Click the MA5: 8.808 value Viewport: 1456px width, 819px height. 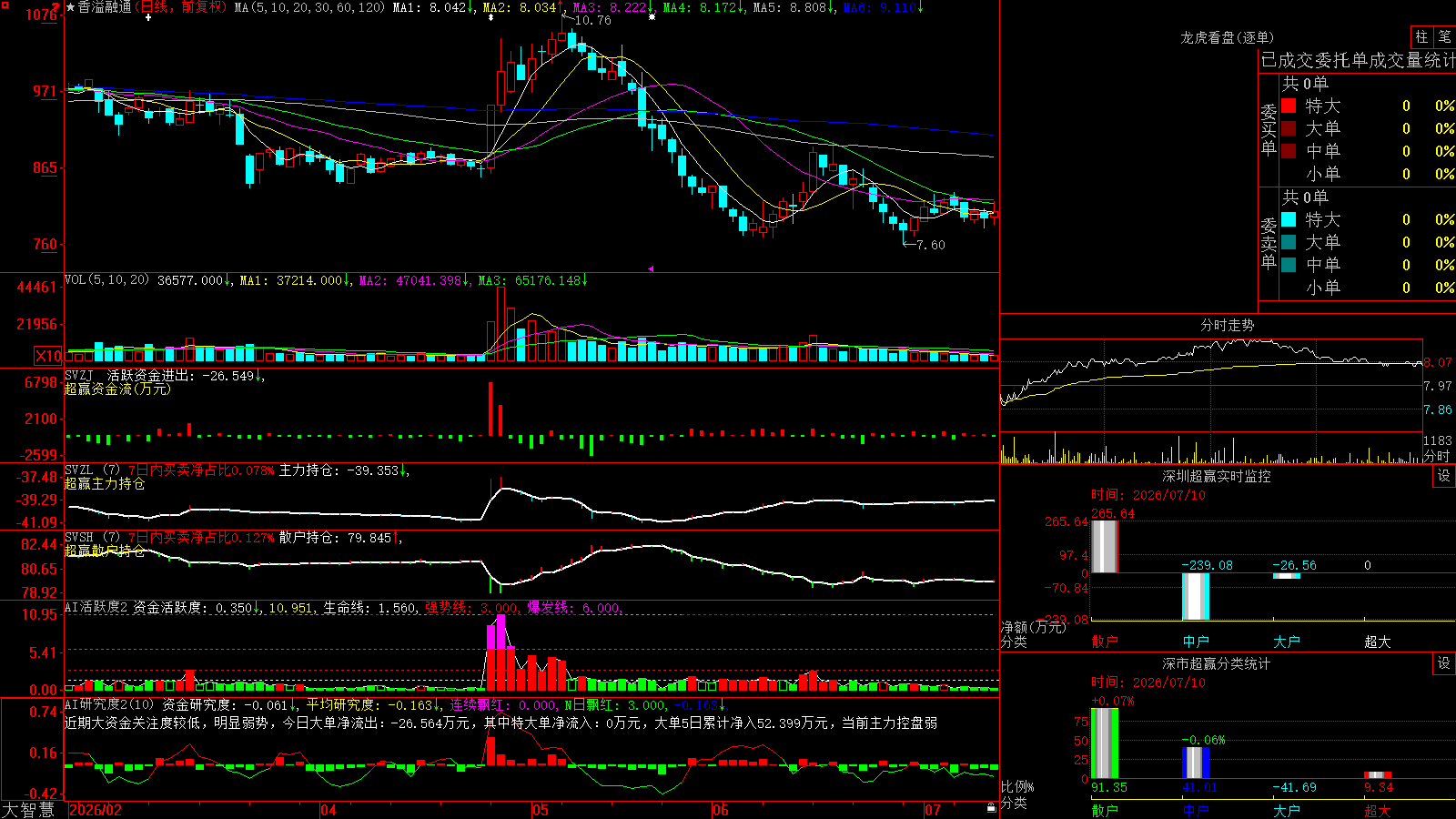[x=792, y=7]
